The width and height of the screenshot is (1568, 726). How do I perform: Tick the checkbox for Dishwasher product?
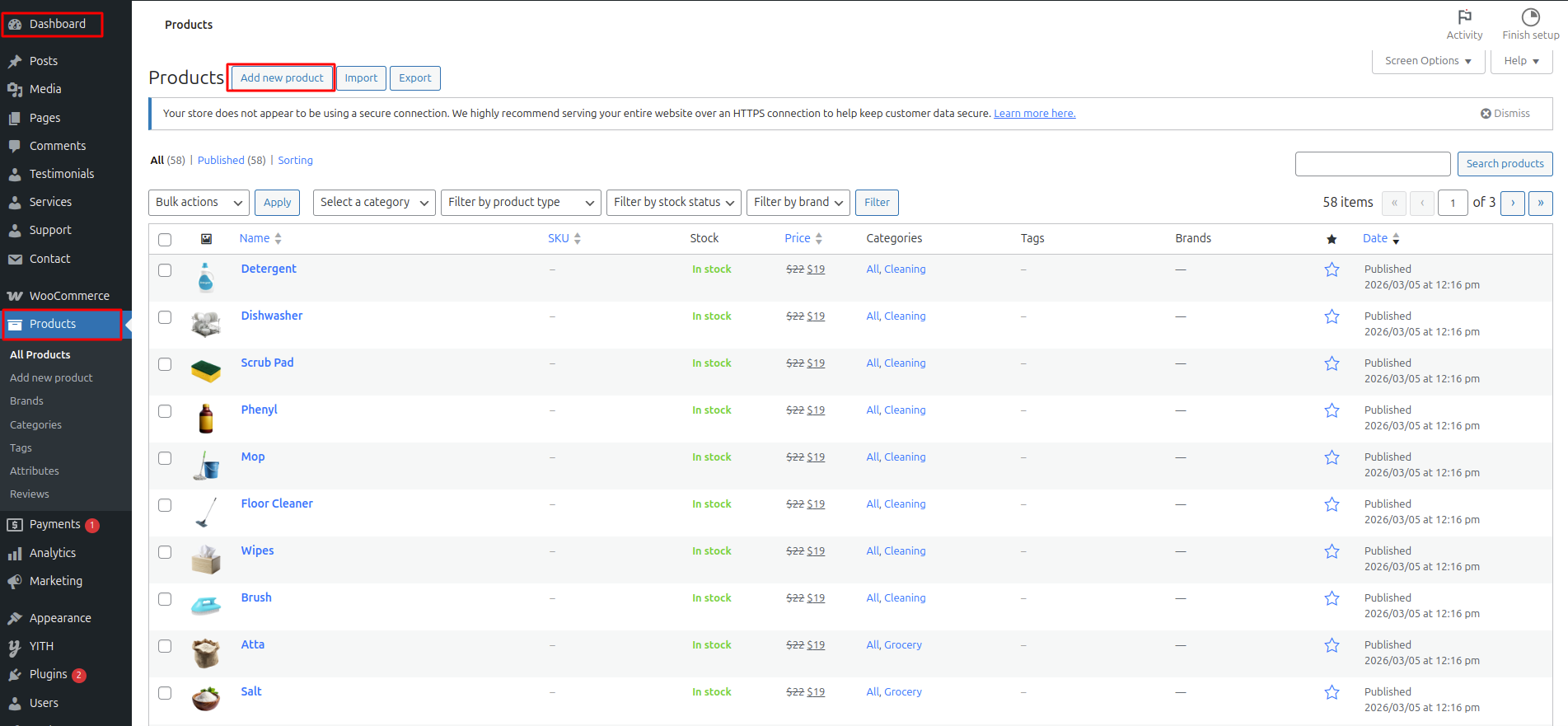coord(165,317)
